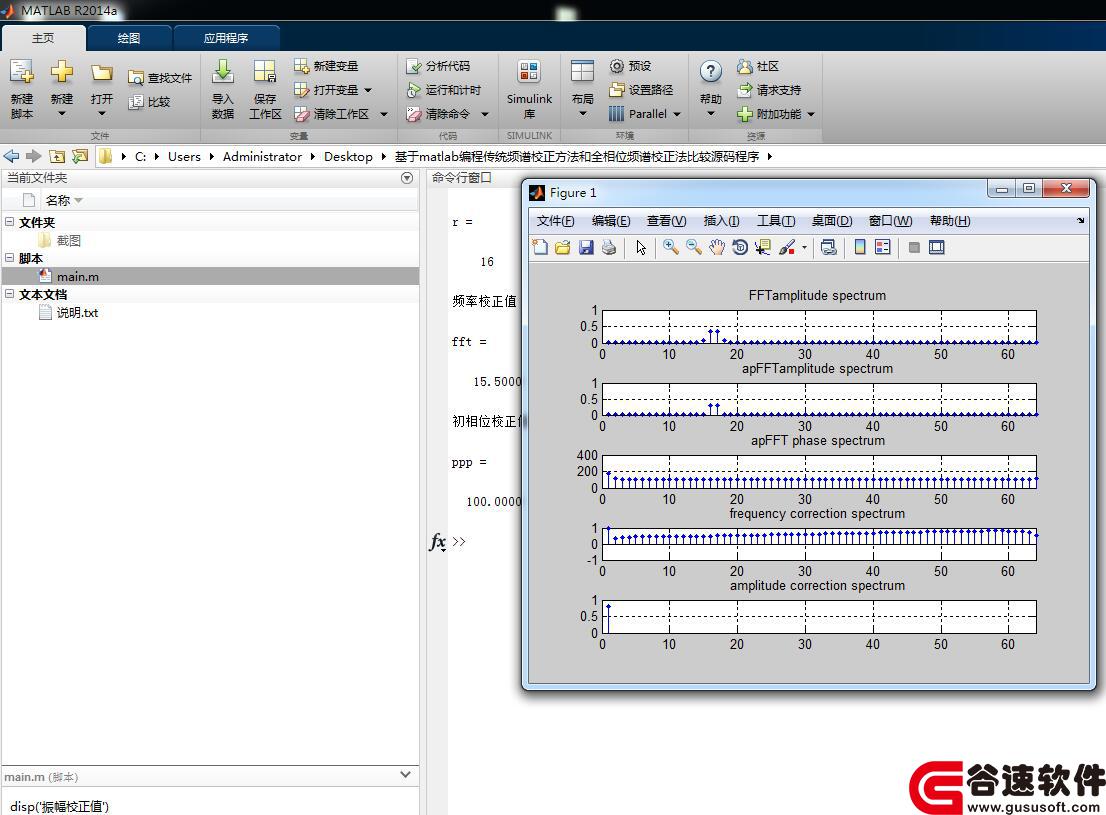
Task: Open 工具(T) menu in Figure 1
Action: tap(776, 221)
